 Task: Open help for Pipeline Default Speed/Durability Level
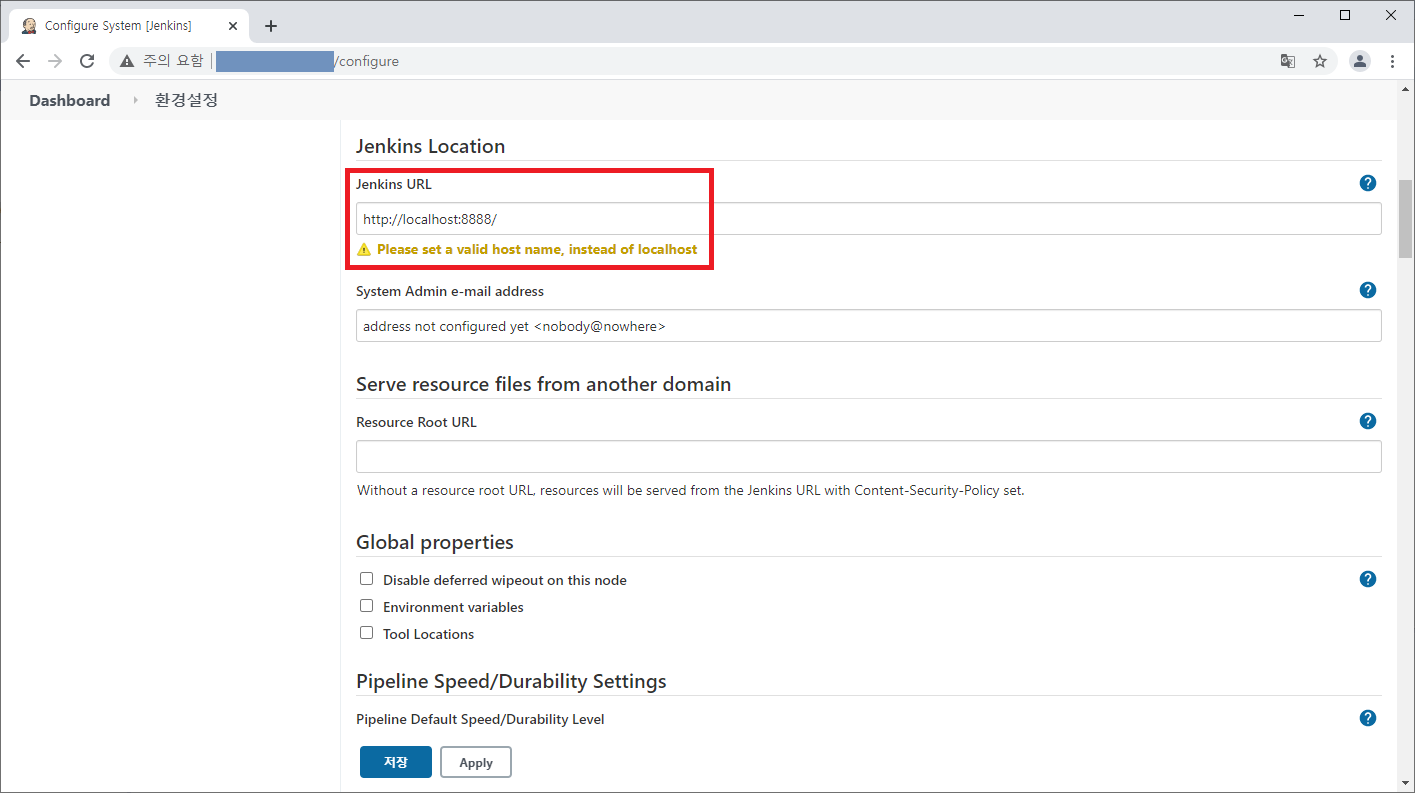[x=1368, y=718]
